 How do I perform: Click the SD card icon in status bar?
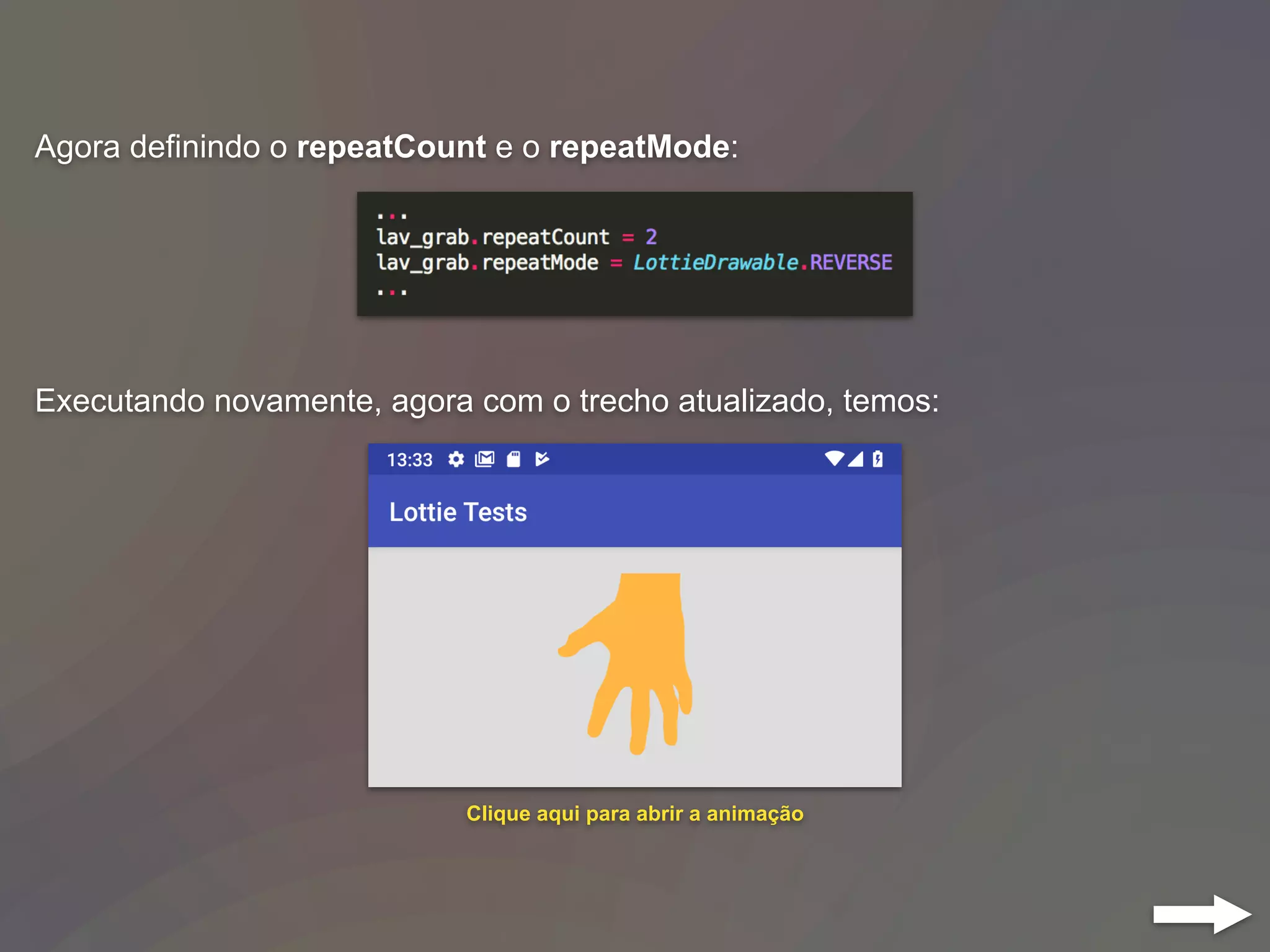pyautogui.click(x=513, y=459)
